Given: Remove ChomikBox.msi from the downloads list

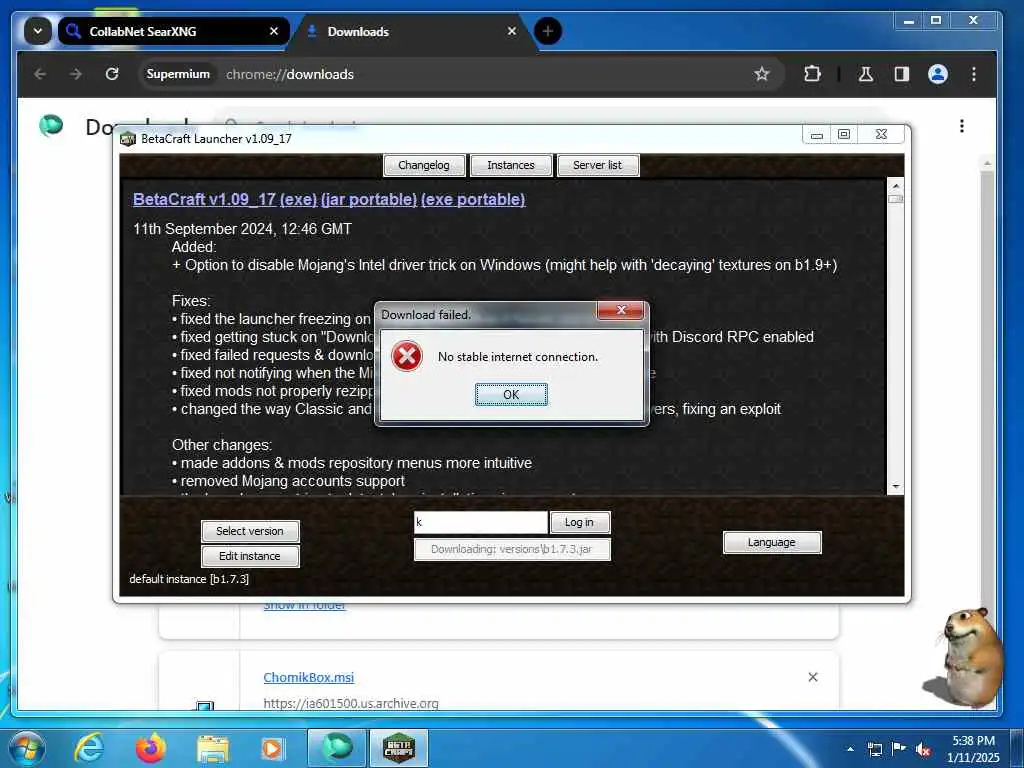Looking at the screenshot, I should pos(813,677).
